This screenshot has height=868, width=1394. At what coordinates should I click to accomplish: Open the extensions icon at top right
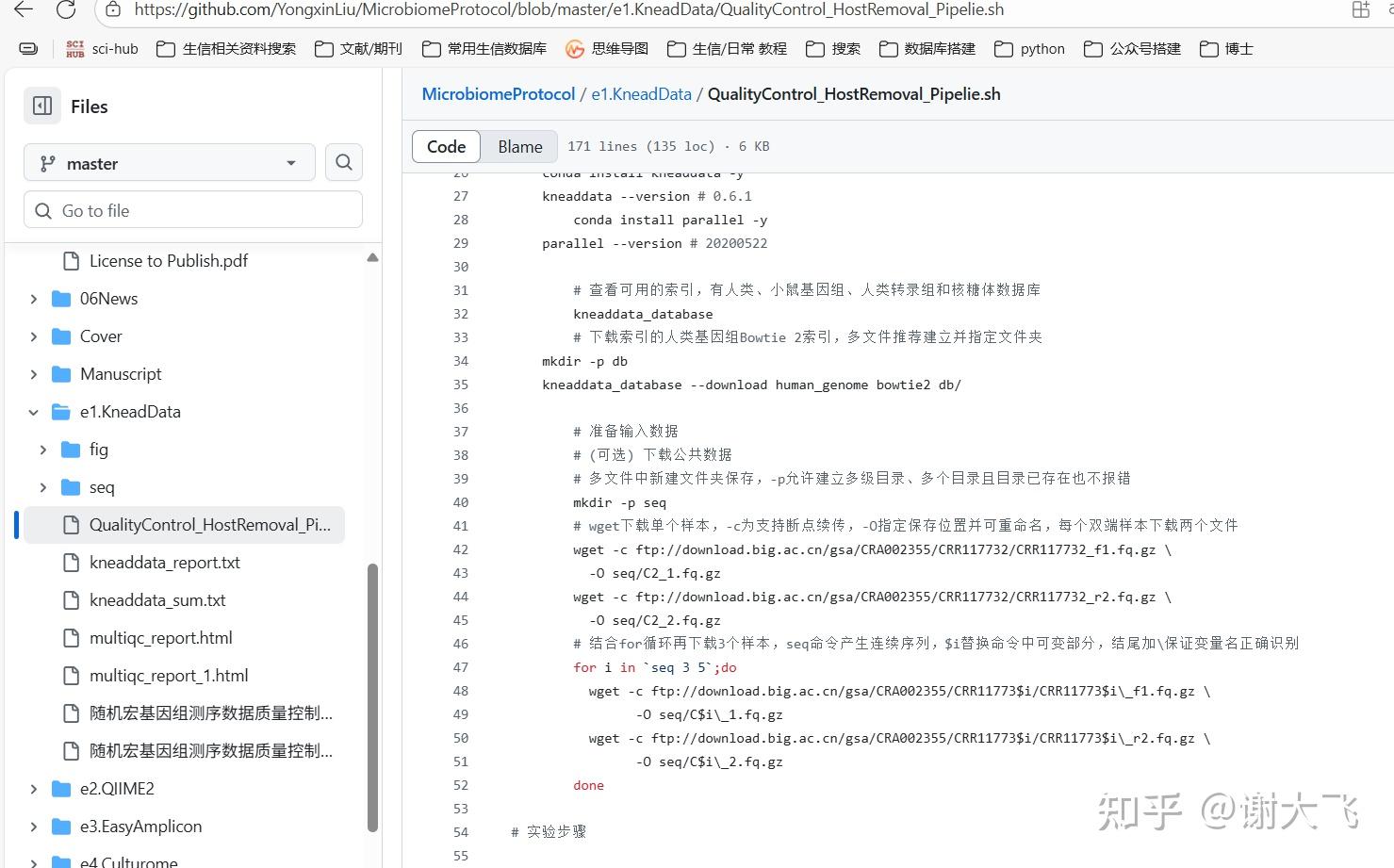[1360, 10]
